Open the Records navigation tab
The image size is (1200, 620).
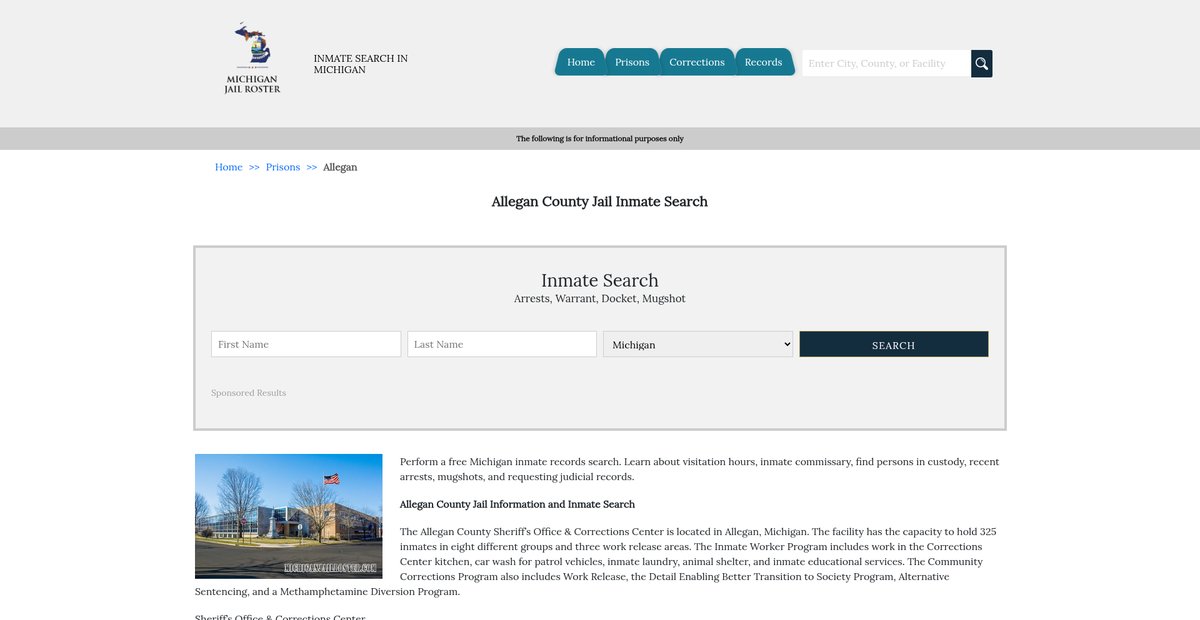tap(763, 62)
